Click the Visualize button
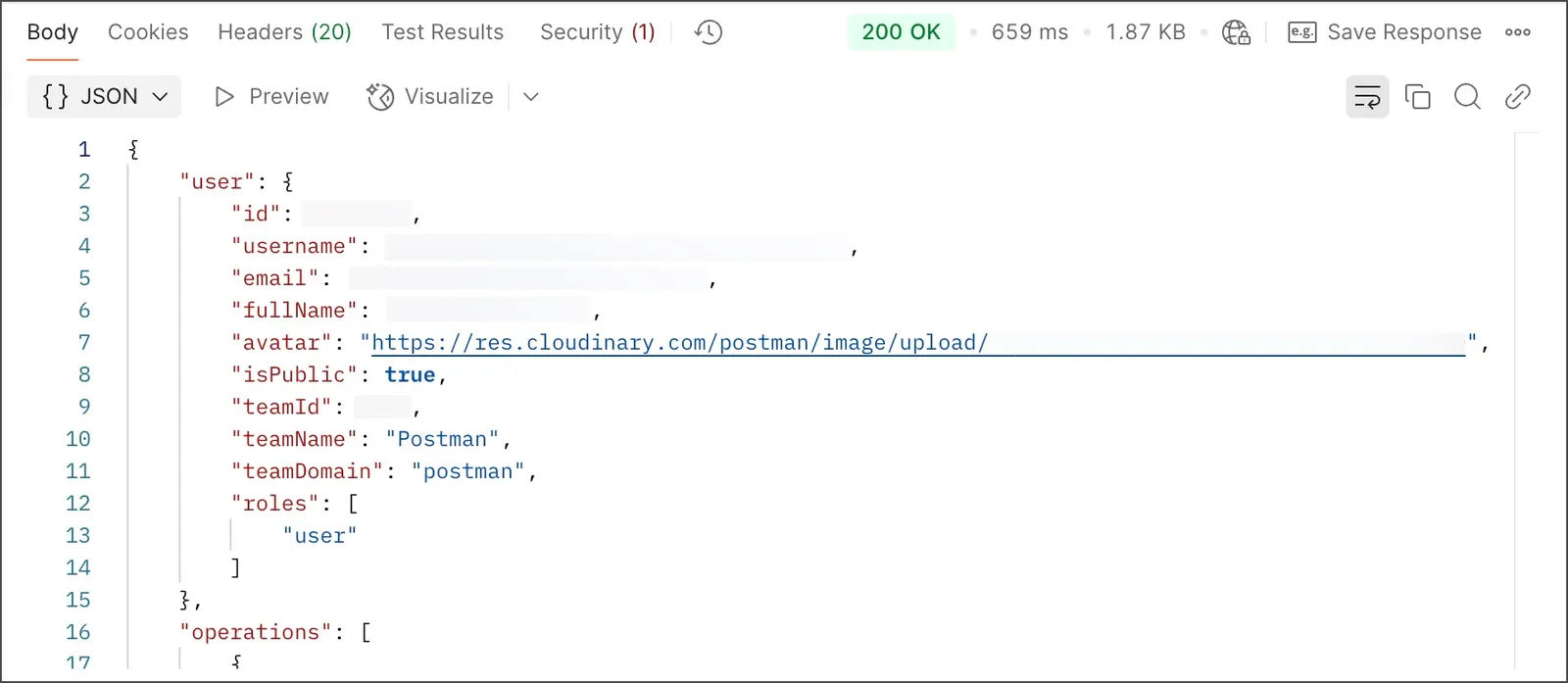 429,96
